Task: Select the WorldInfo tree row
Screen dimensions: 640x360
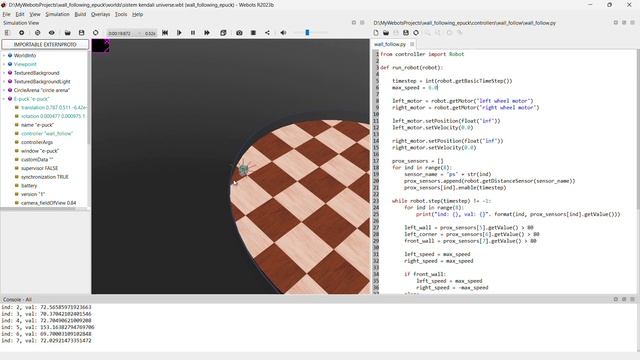Action: [25, 56]
